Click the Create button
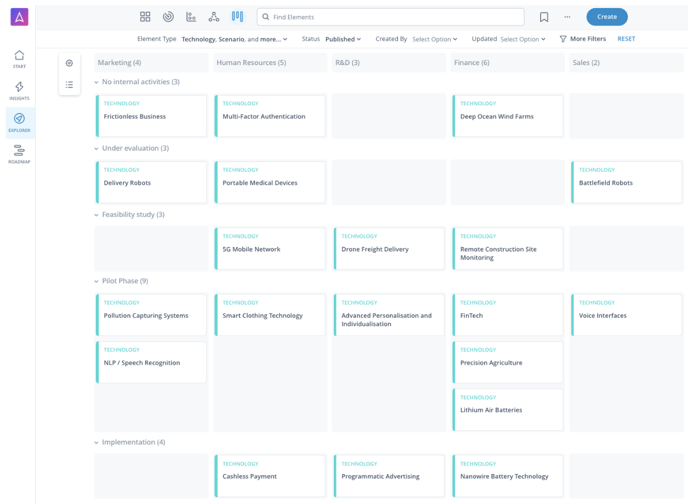 (x=607, y=17)
